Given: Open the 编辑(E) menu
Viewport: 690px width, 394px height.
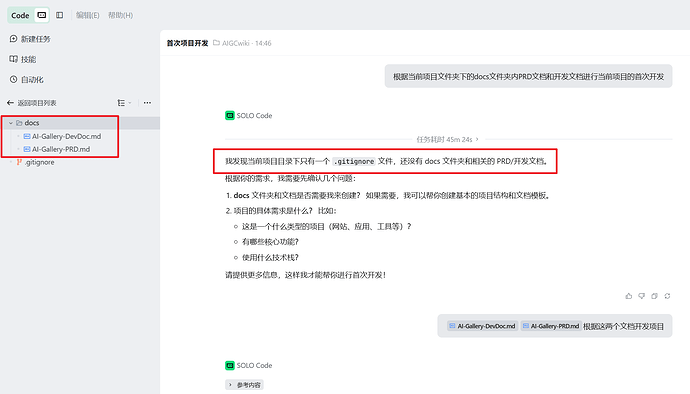Looking at the screenshot, I should coord(88,15).
